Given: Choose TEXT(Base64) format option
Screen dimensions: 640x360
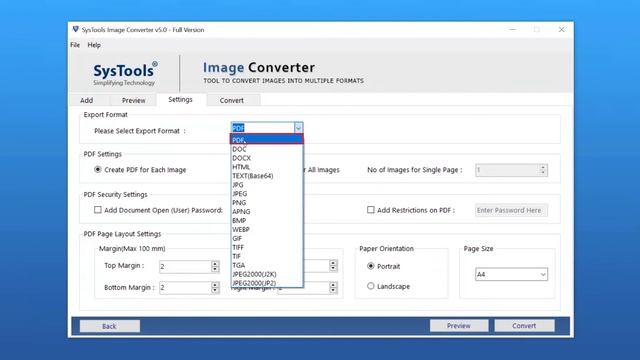Looking at the screenshot, I should click(267, 176).
